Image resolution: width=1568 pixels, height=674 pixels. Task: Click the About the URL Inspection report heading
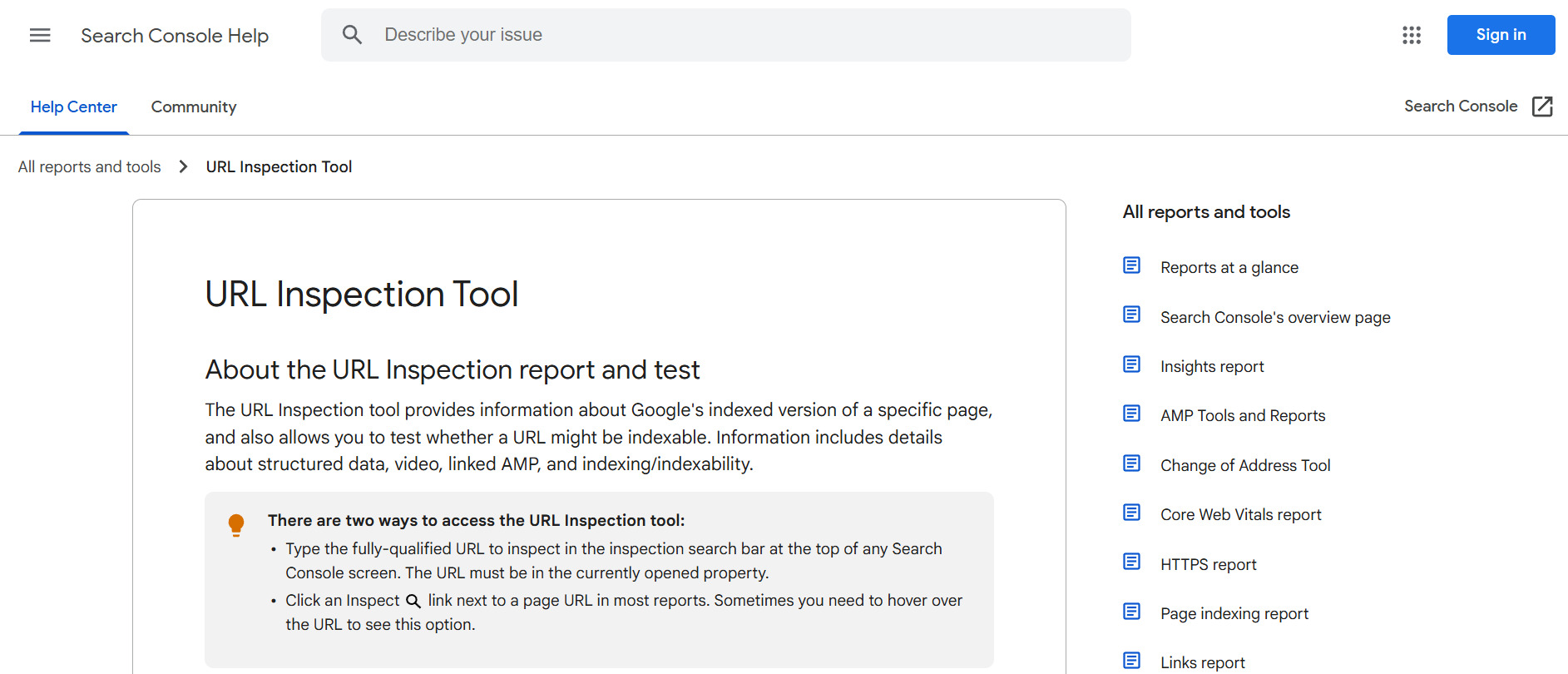(453, 369)
